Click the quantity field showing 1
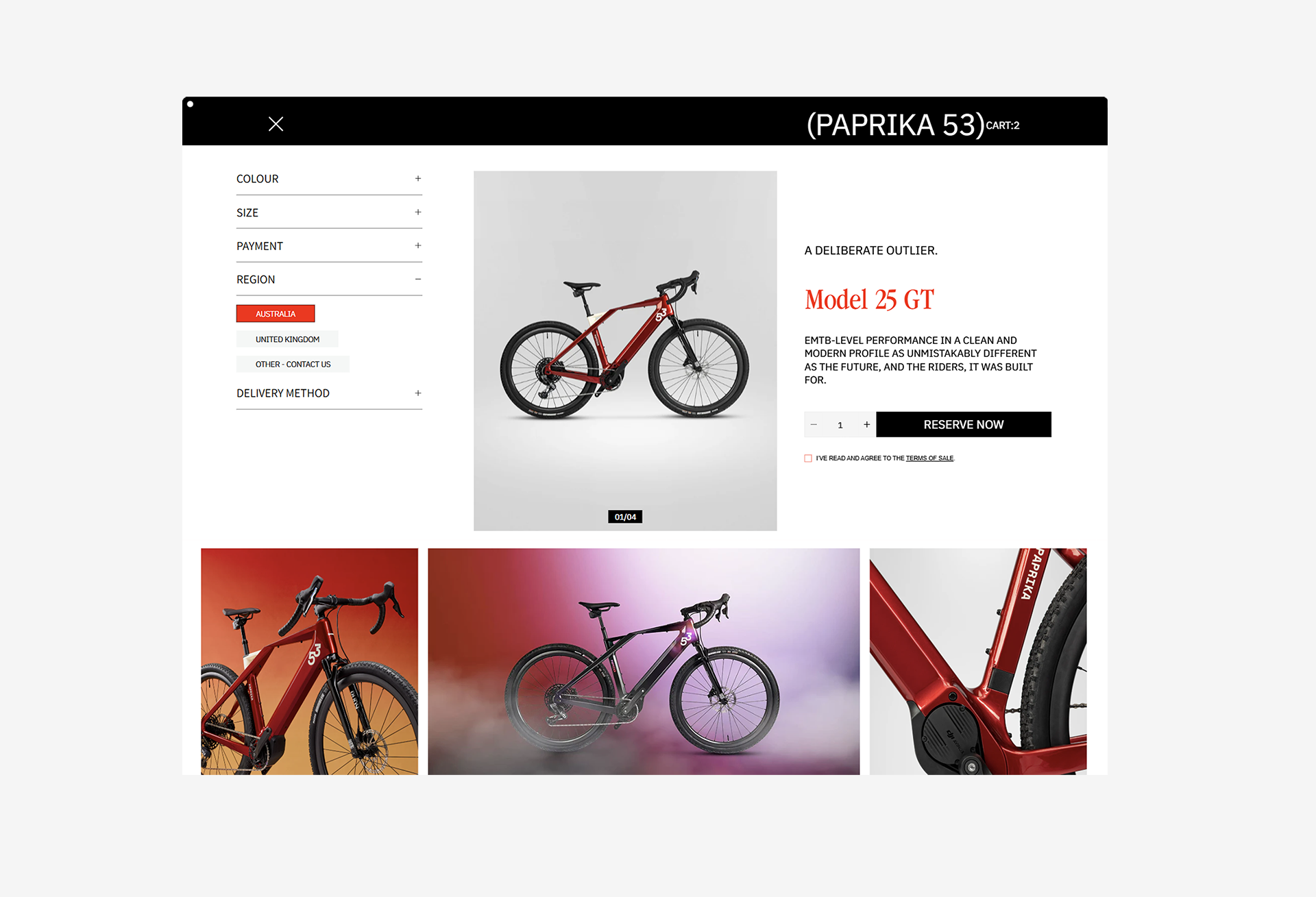 [840, 425]
